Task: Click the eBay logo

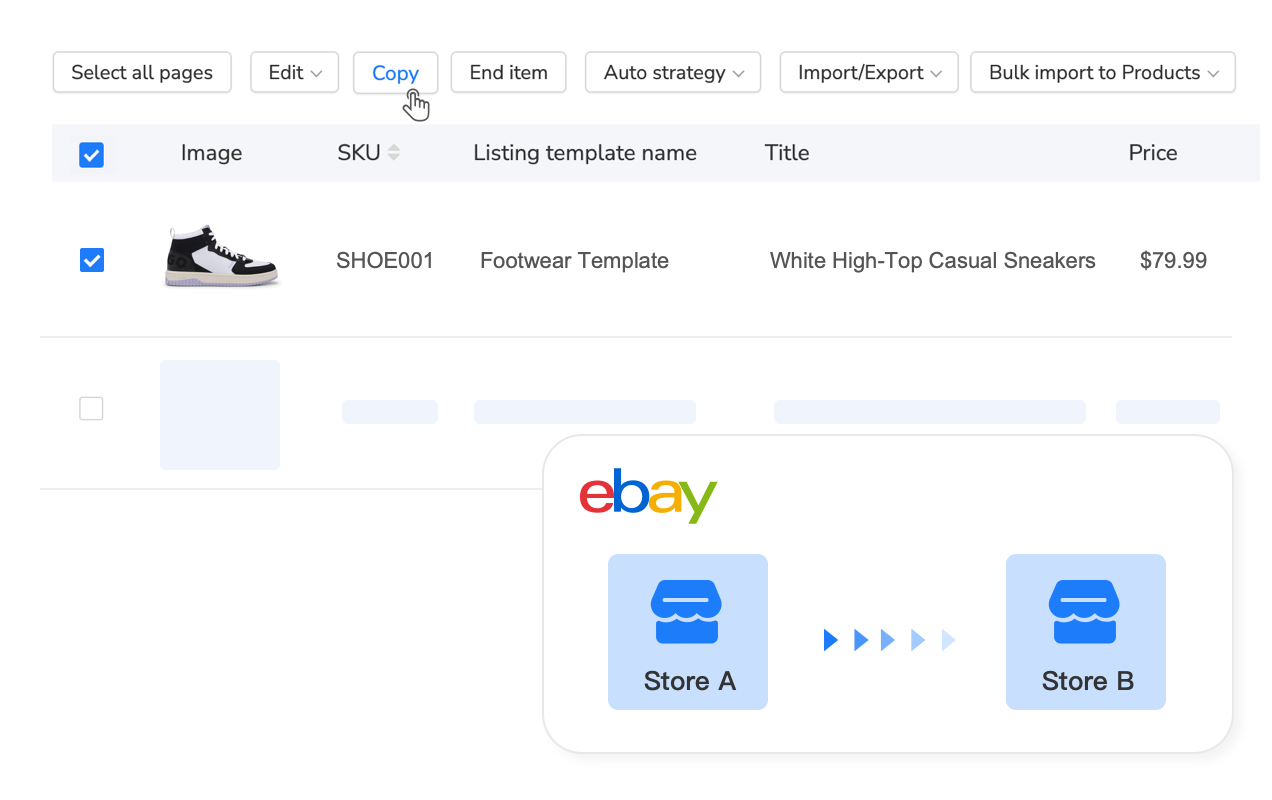Action: [648, 496]
